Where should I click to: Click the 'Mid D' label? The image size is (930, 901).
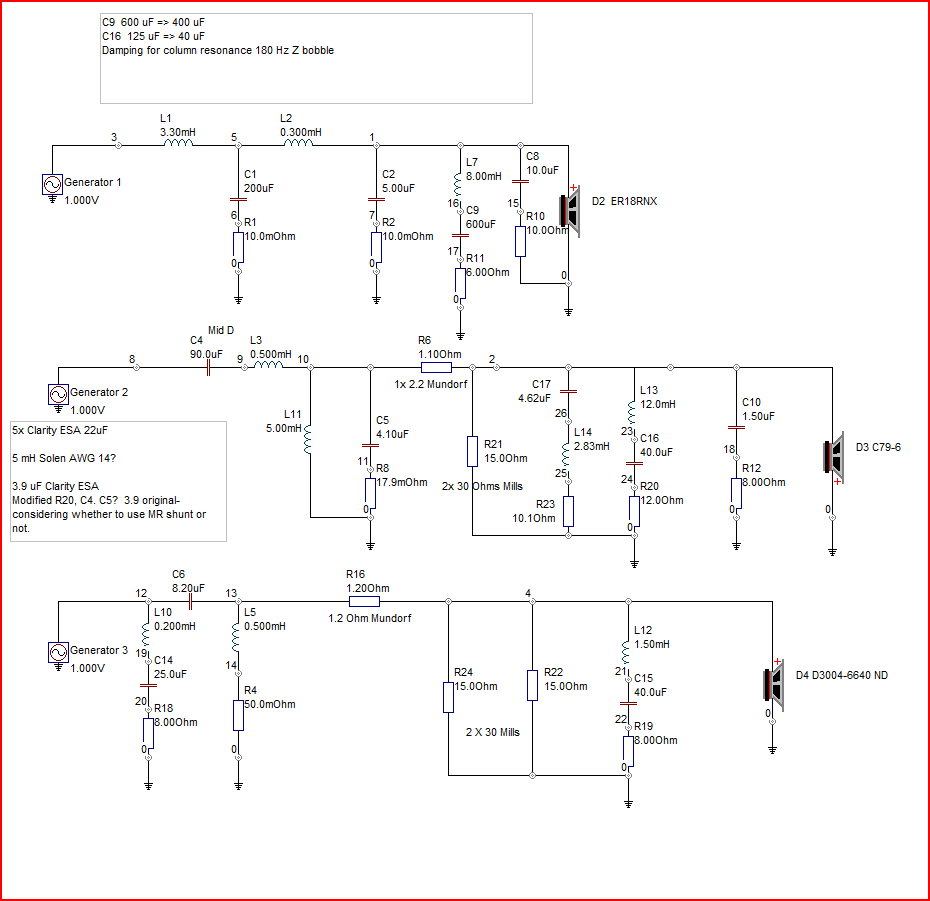(221, 330)
